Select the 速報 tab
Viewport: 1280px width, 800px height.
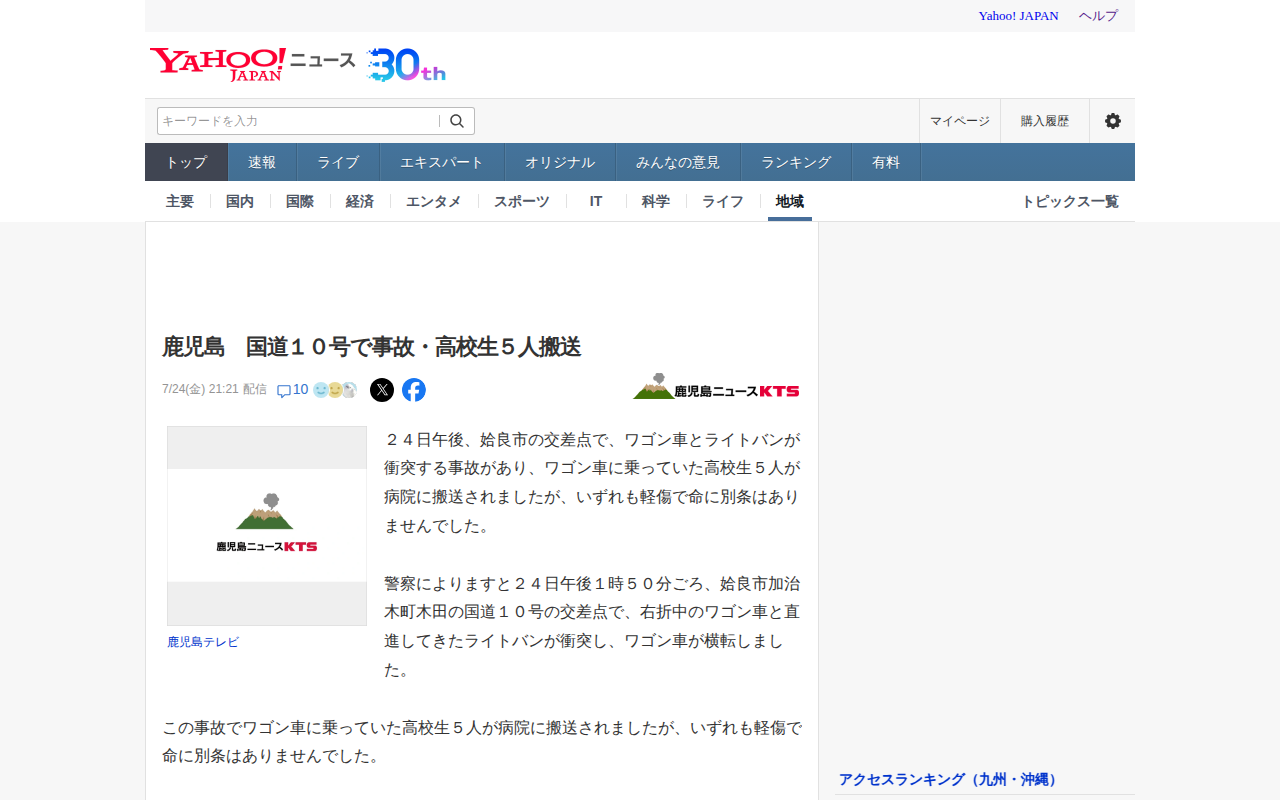(262, 162)
